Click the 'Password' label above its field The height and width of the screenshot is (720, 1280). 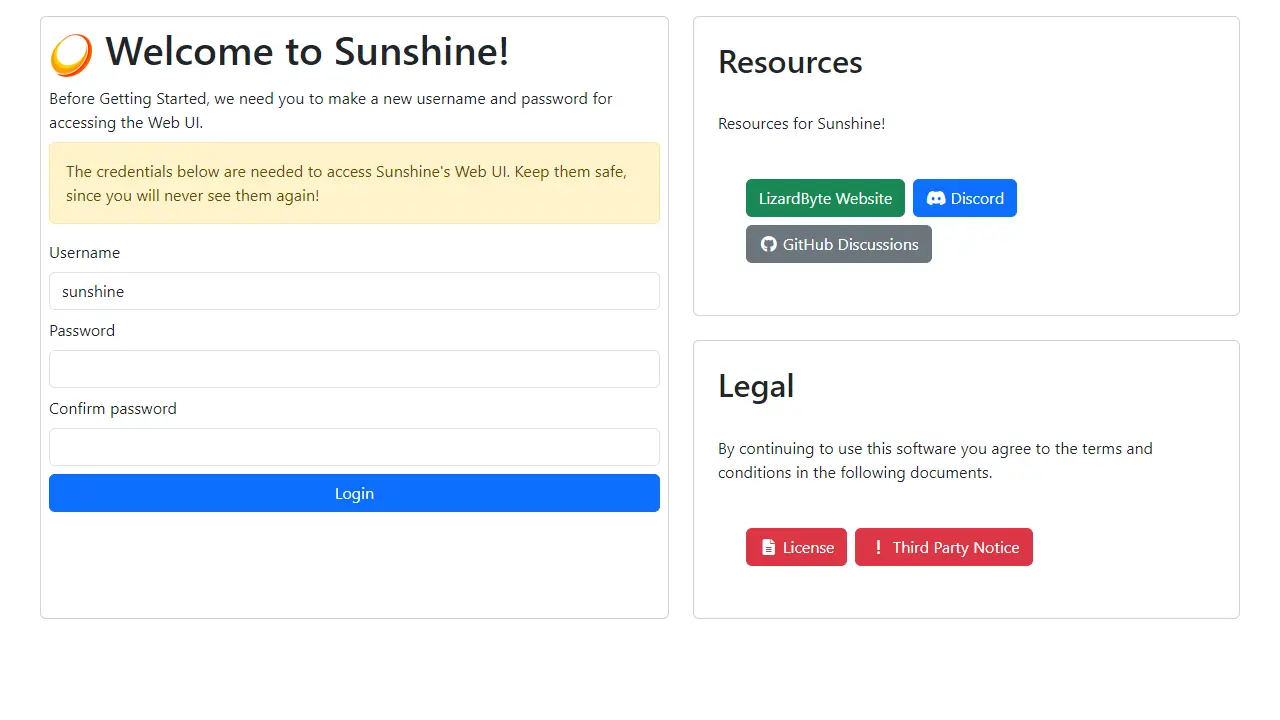(82, 330)
